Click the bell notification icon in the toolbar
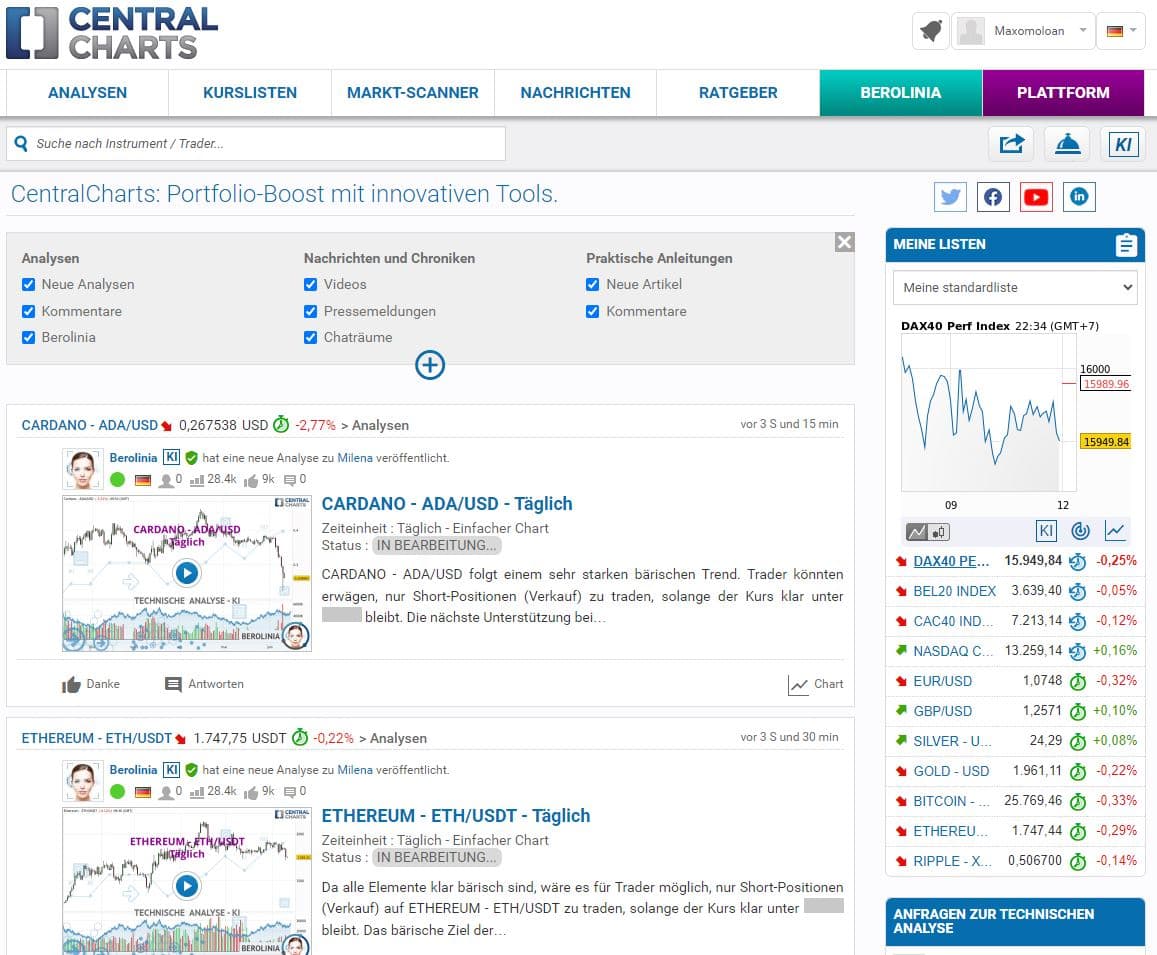 point(1067,143)
